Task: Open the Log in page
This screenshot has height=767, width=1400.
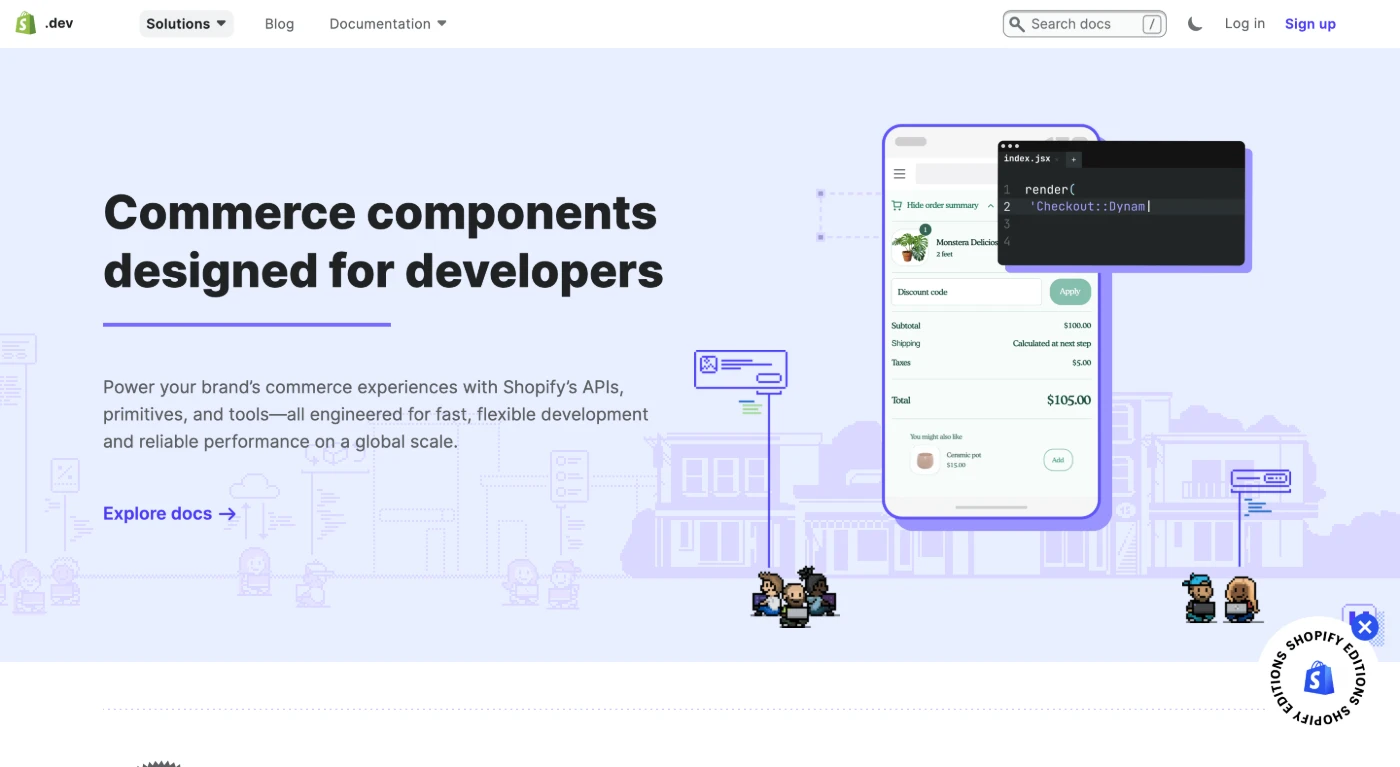Action: click(x=1244, y=24)
